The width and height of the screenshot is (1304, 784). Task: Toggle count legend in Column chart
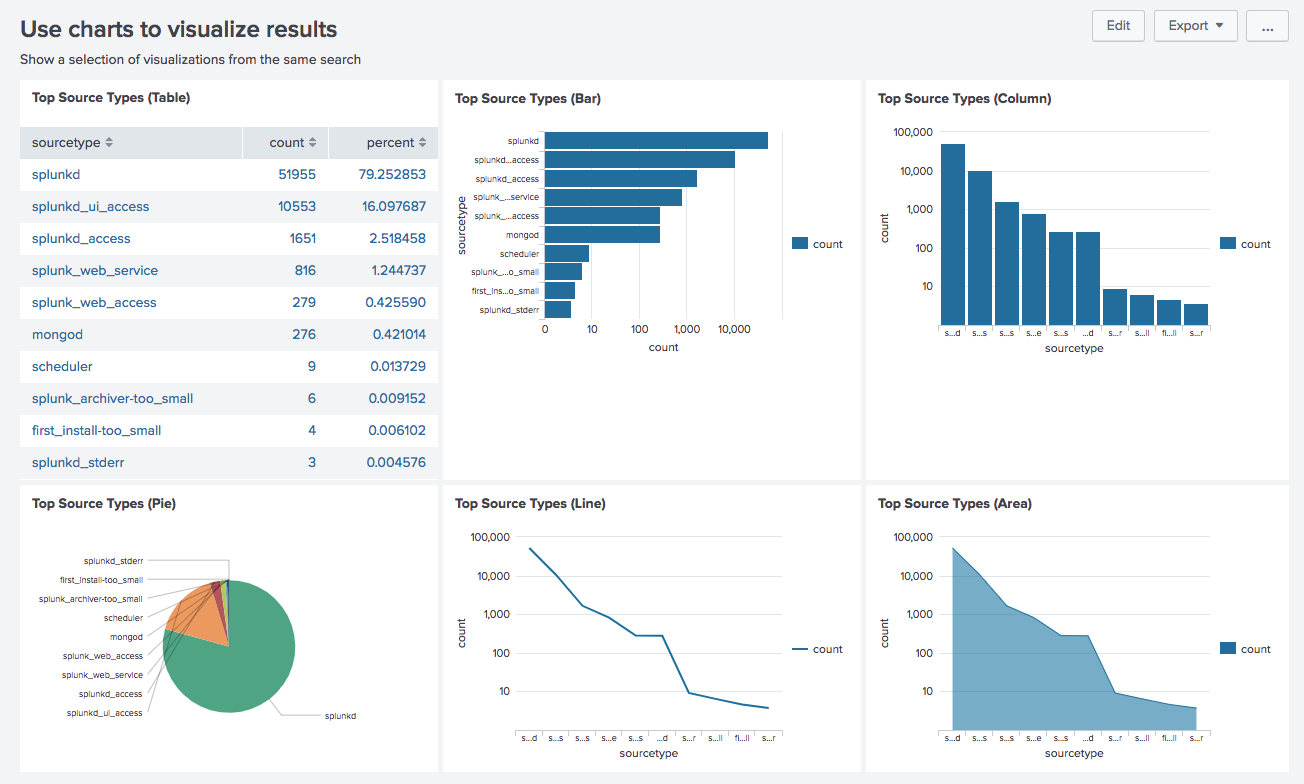coord(1246,244)
